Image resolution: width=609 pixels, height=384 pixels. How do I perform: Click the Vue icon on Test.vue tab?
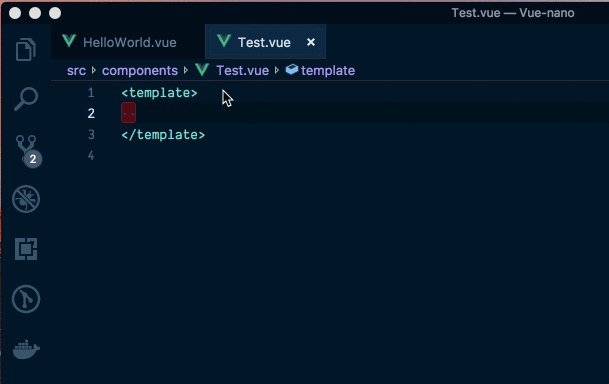click(x=224, y=41)
